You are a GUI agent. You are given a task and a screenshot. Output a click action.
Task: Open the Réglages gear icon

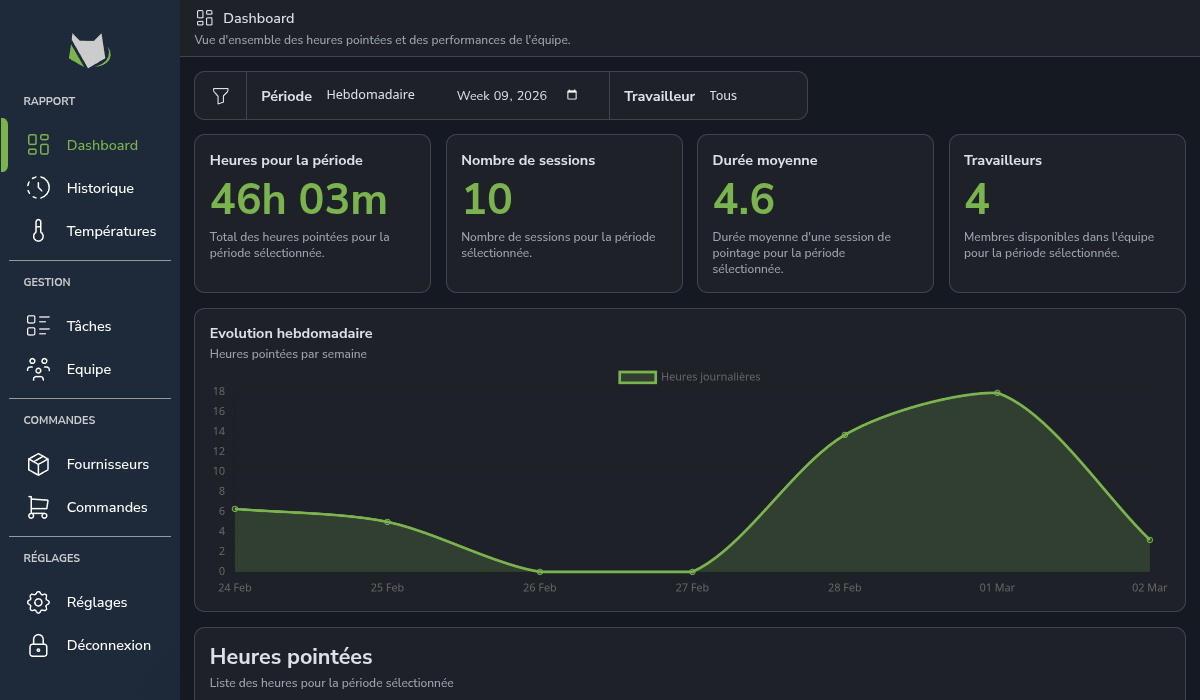coord(37,601)
